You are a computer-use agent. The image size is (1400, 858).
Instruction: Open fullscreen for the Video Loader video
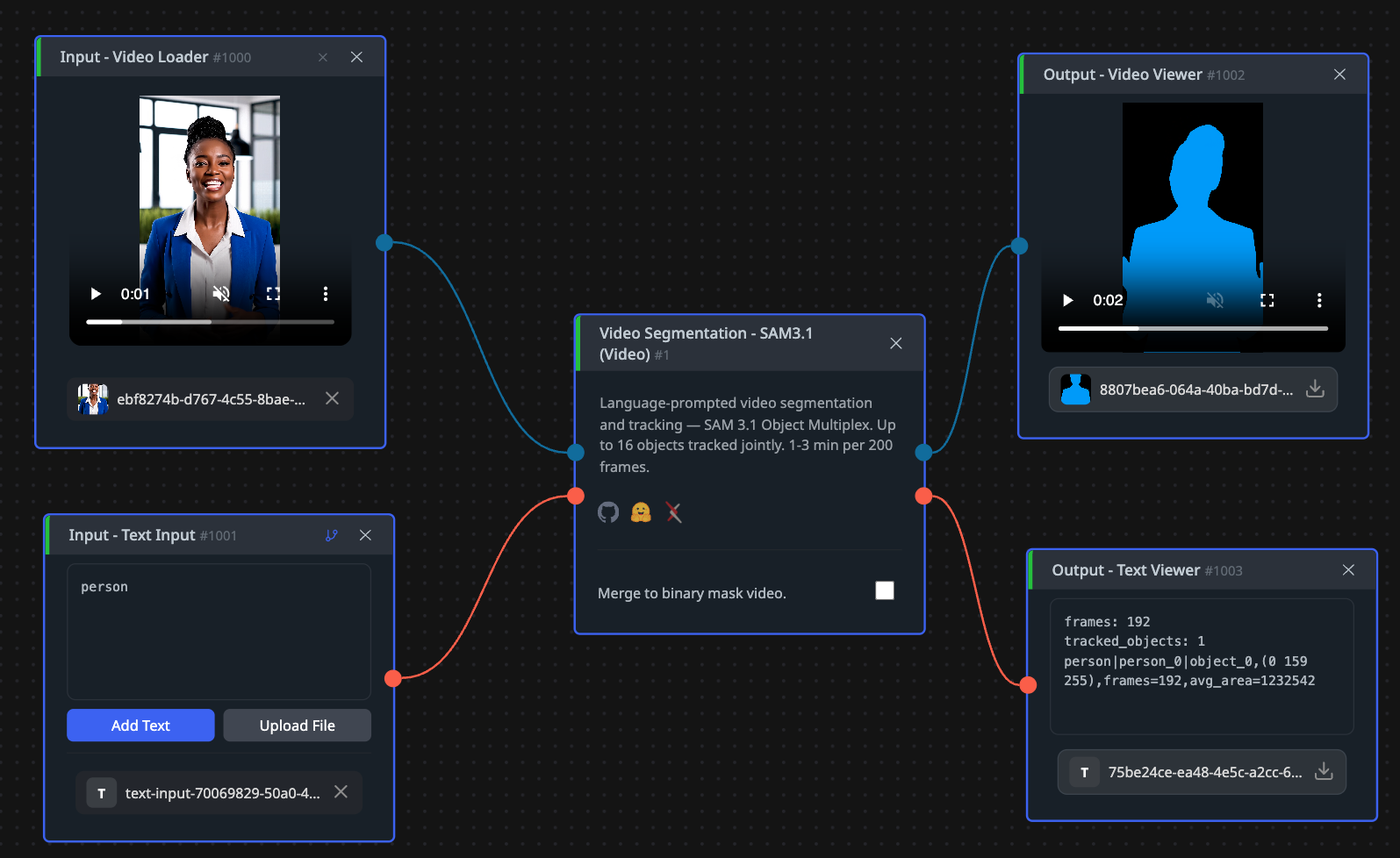click(x=273, y=294)
